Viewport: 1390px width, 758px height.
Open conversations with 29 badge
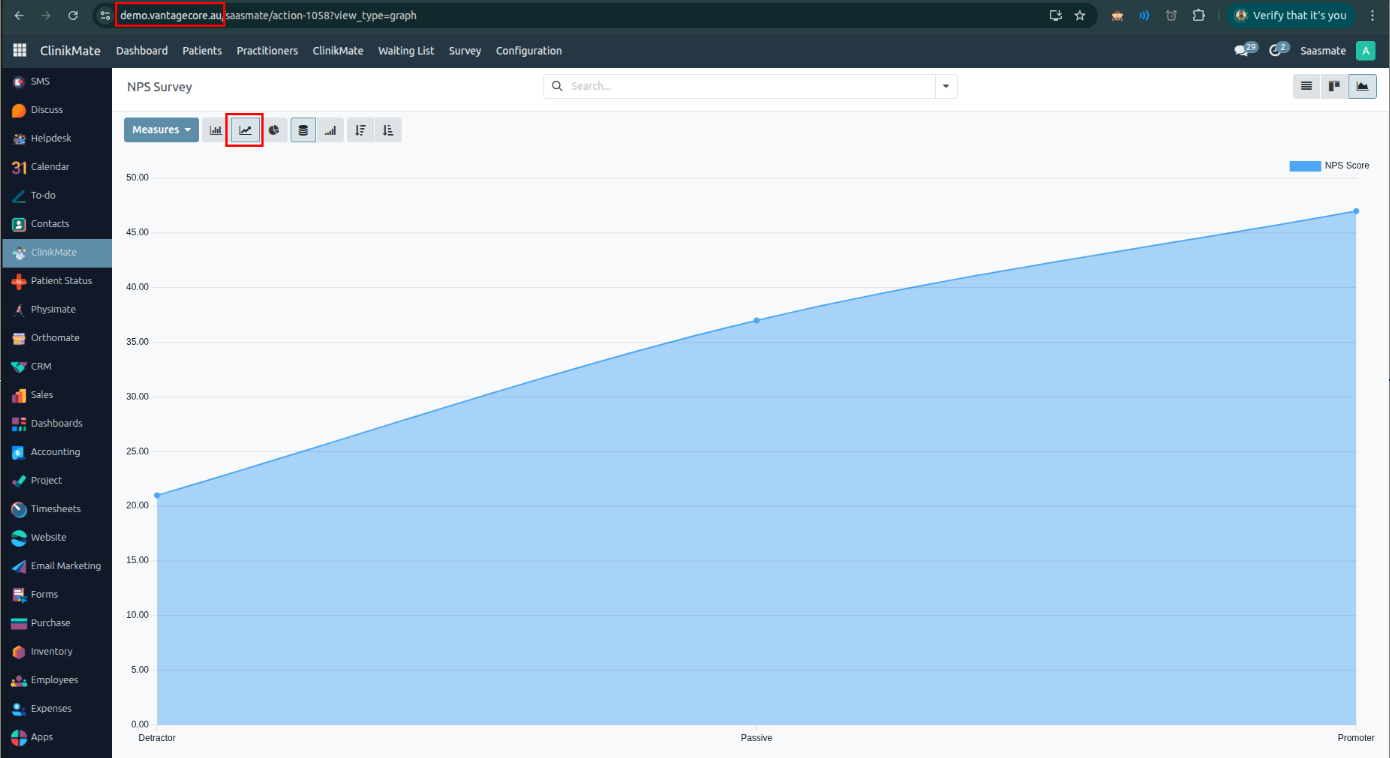click(x=1243, y=51)
